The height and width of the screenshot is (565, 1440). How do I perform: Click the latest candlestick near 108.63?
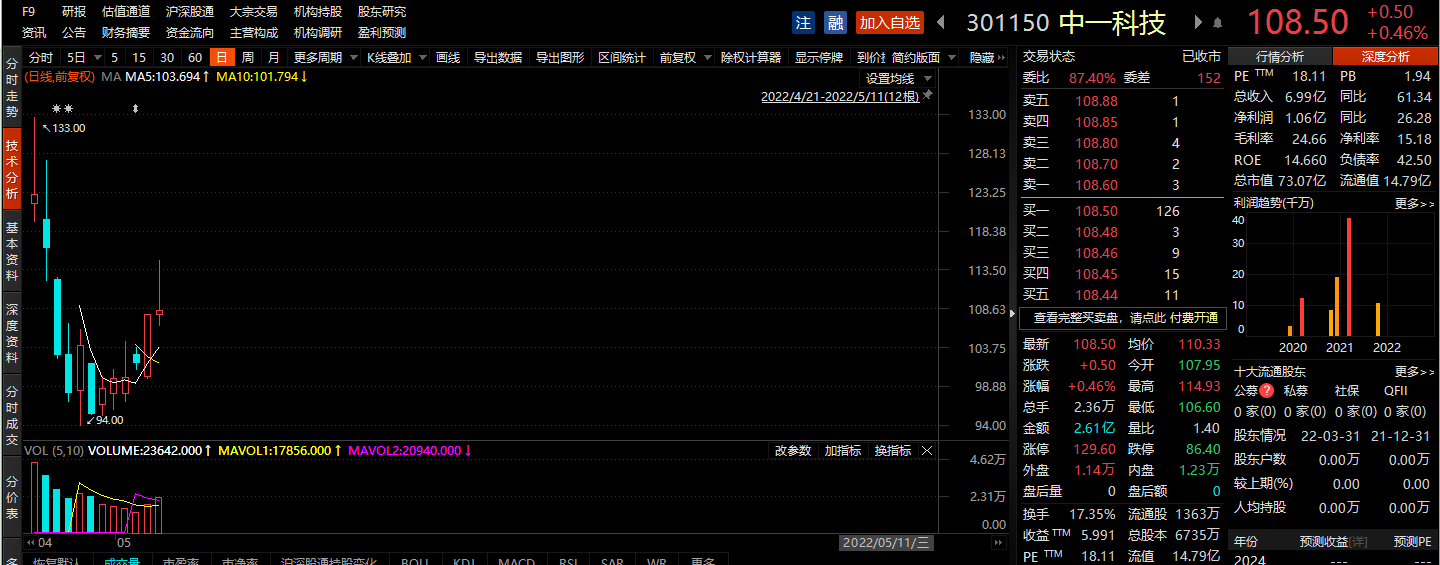(x=159, y=313)
